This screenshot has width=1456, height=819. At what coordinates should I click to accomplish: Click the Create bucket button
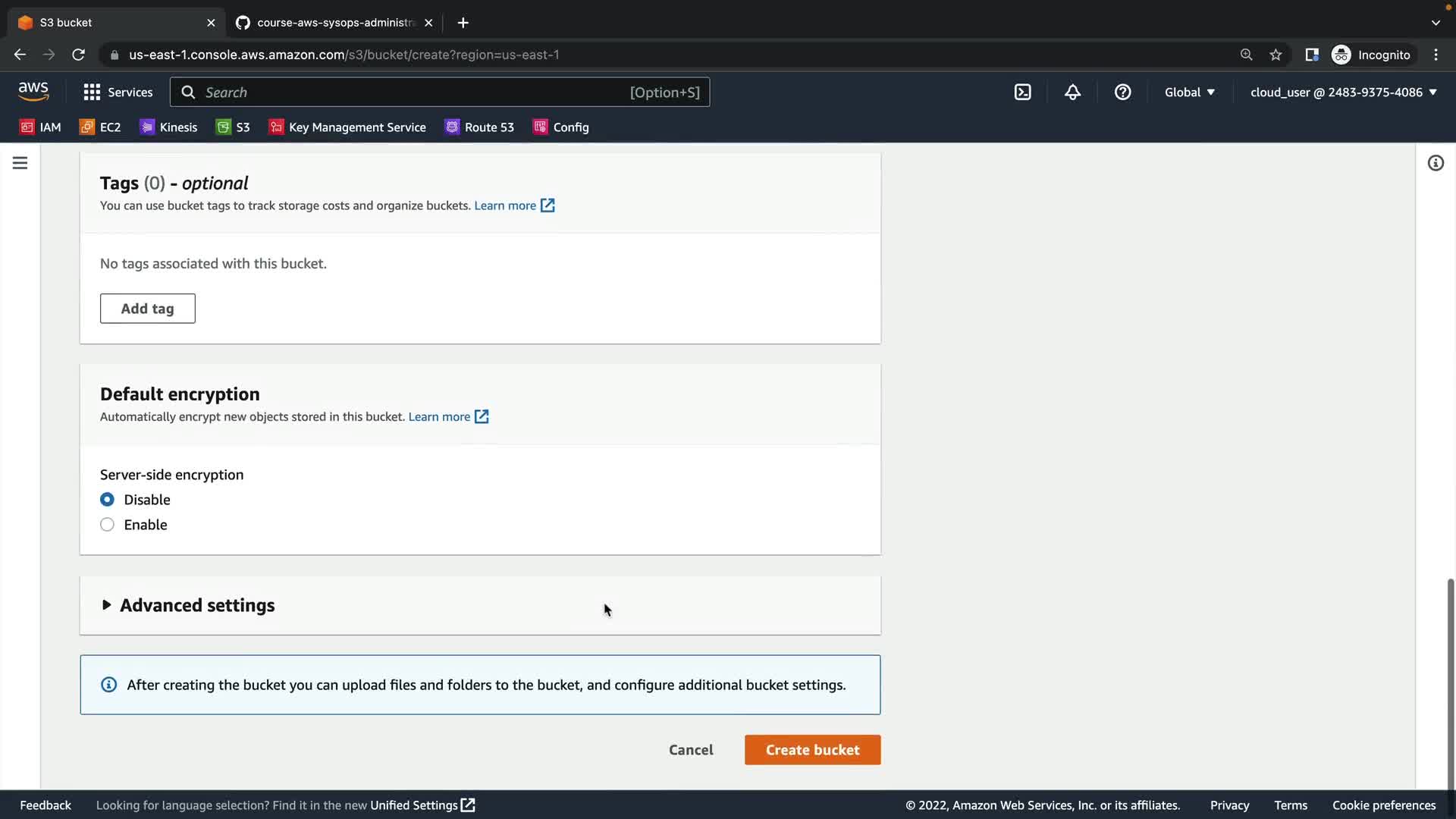tap(812, 750)
